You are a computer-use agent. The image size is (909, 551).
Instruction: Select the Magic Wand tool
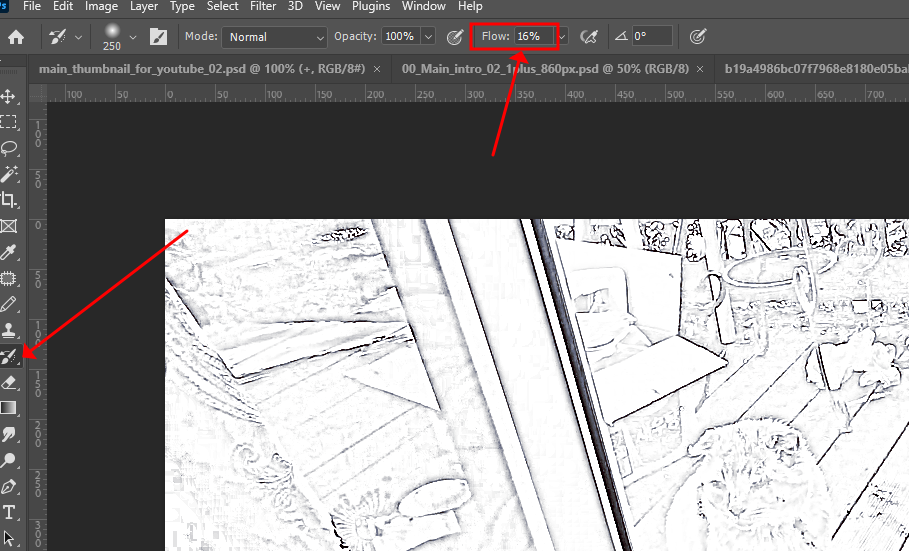pos(8,174)
